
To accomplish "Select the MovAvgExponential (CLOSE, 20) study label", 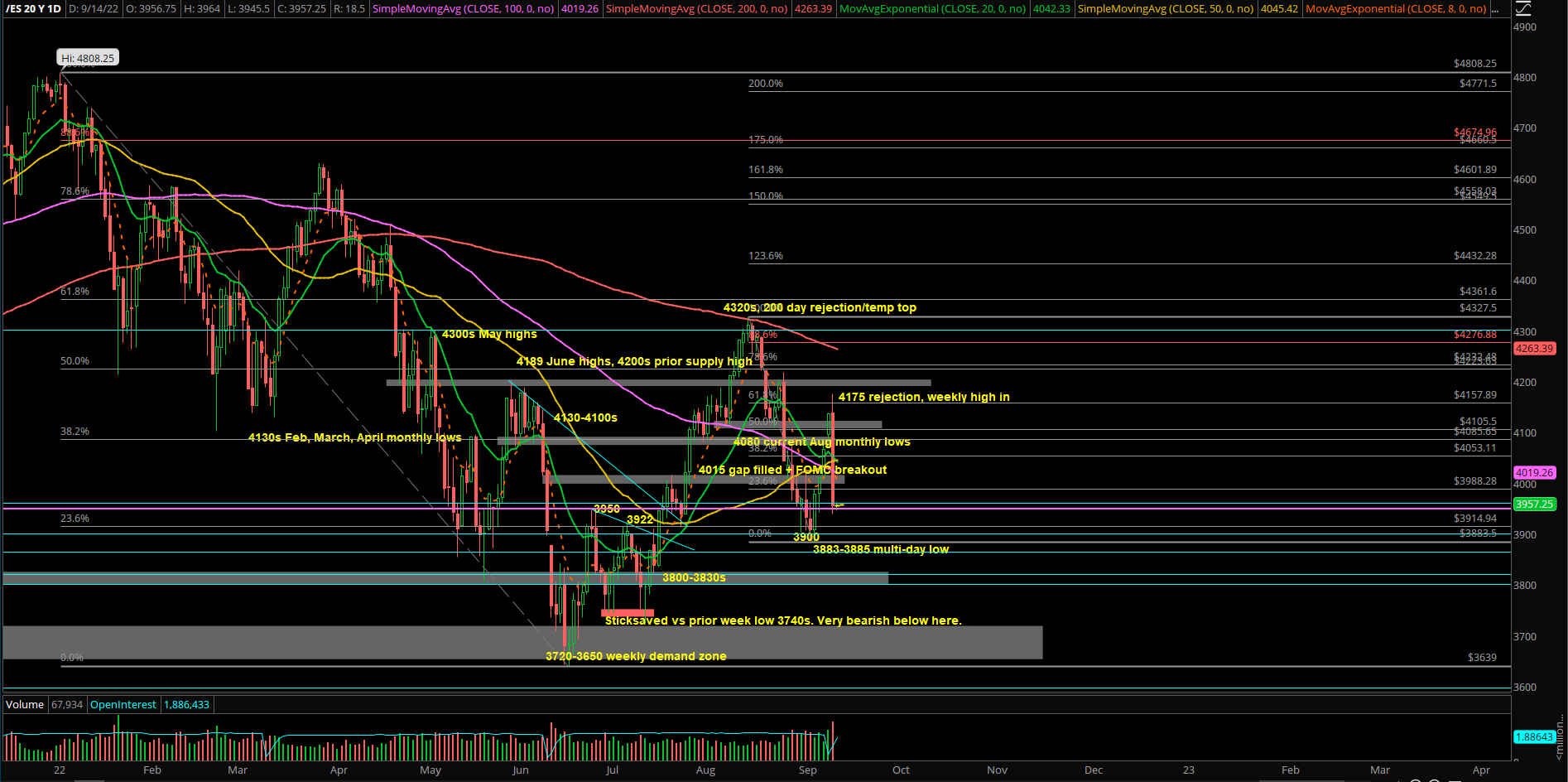I will [933, 9].
